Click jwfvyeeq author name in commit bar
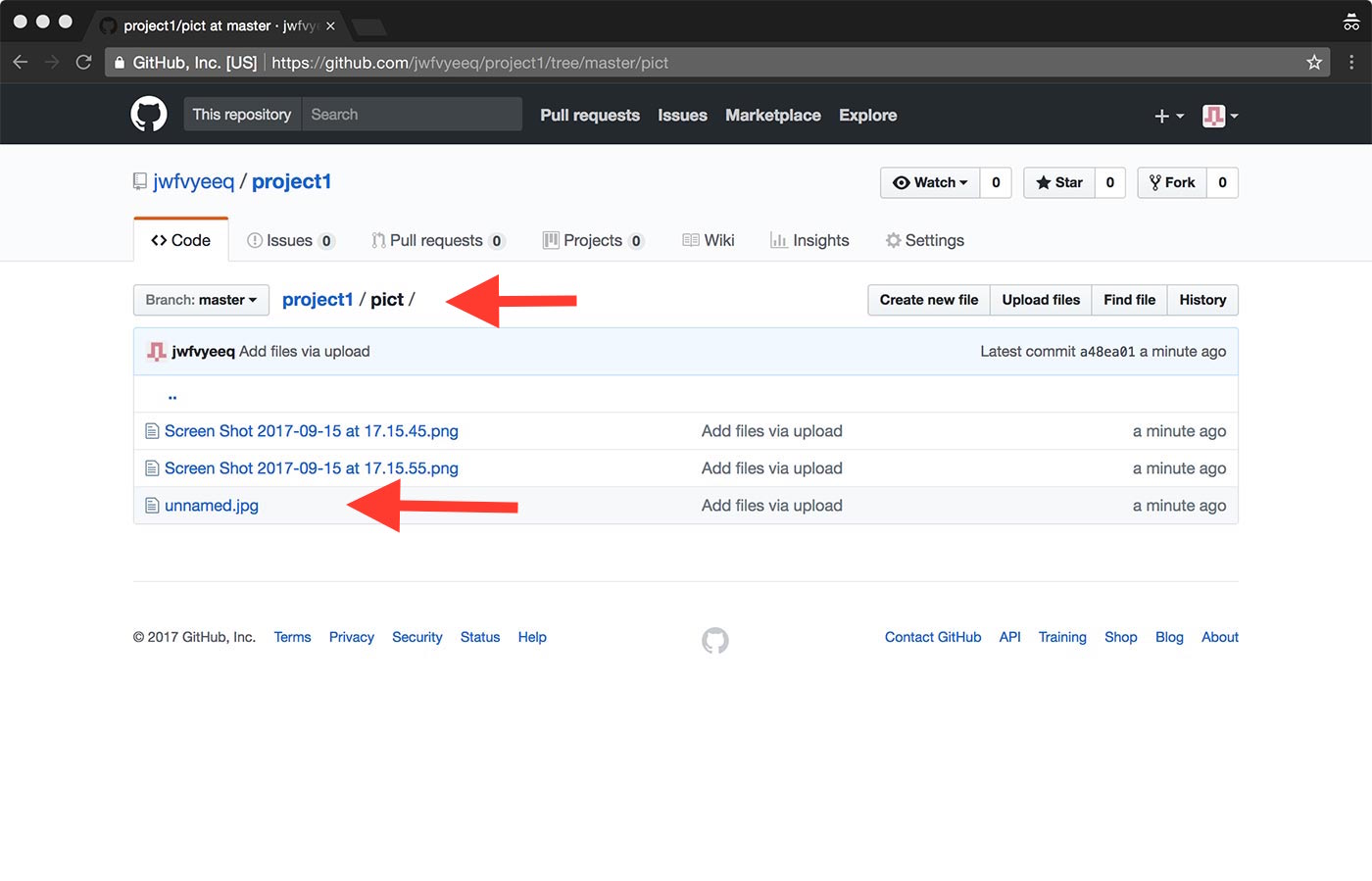 [204, 352]
